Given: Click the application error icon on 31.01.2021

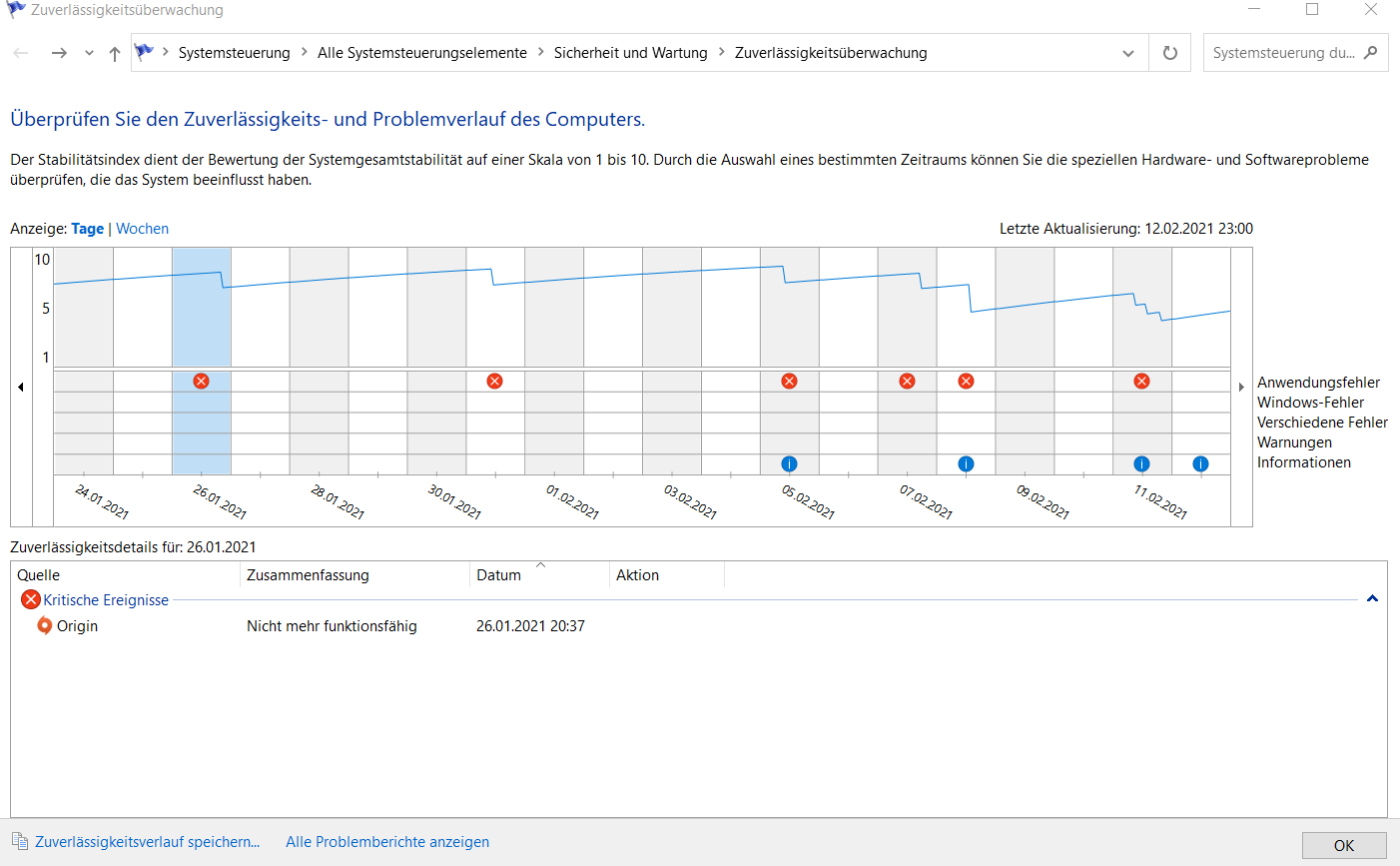Looking at the screenshot, I should (494, 382).
